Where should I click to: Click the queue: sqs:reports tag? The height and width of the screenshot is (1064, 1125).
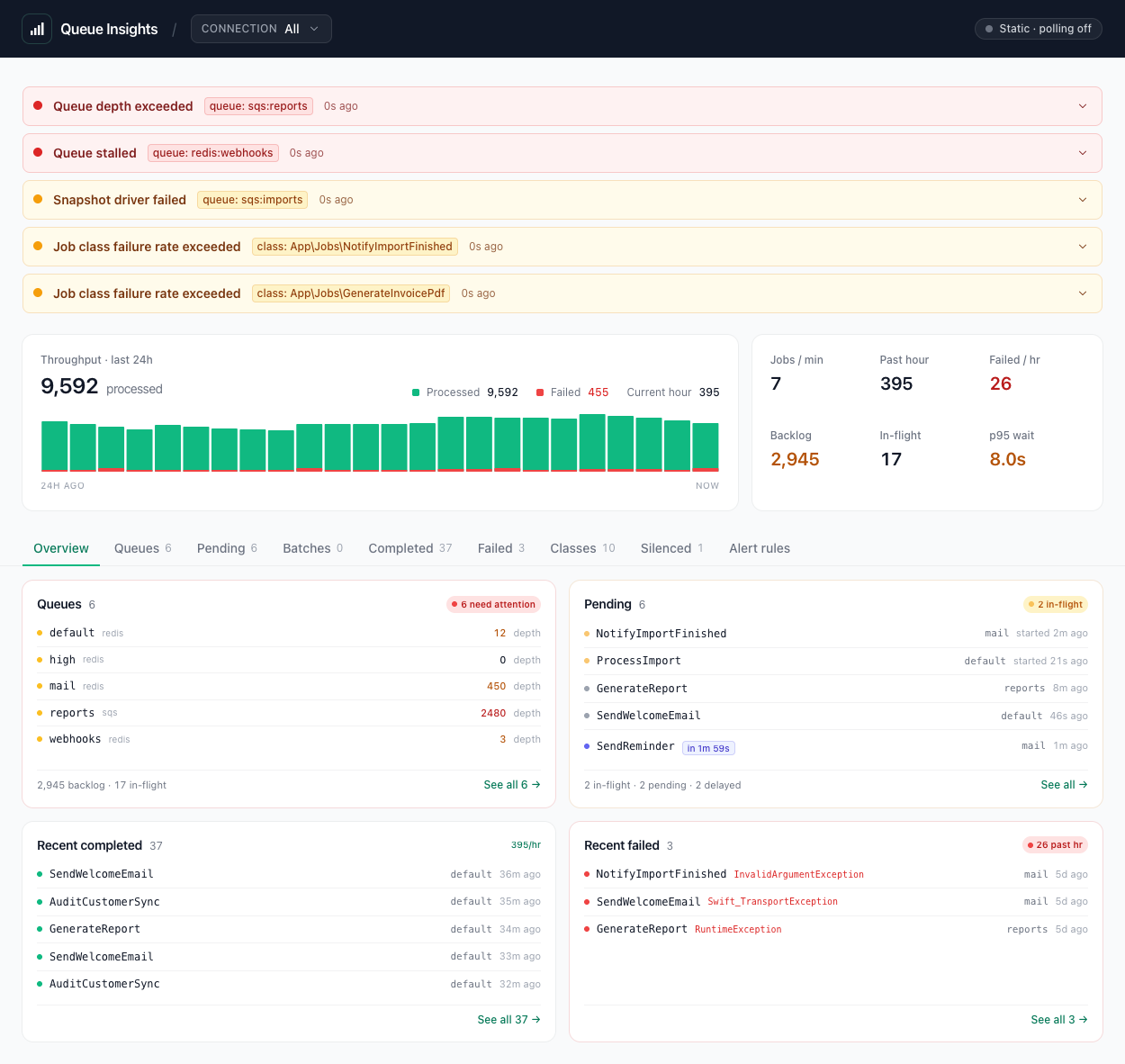(258, 106)
